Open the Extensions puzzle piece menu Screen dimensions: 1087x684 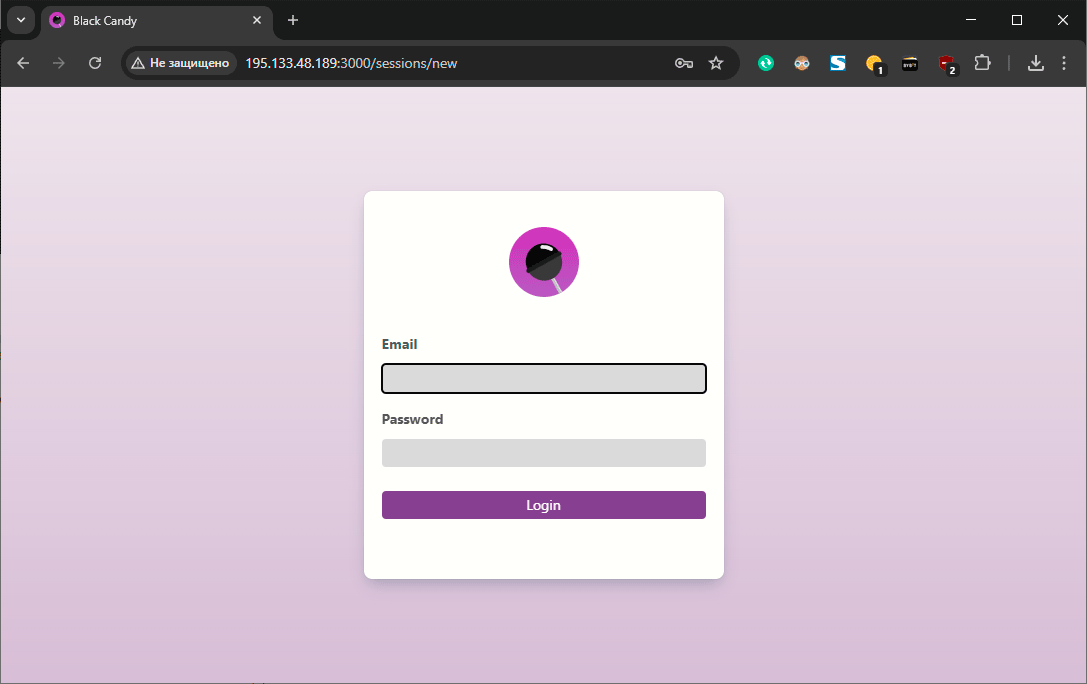tap(982, 63)
